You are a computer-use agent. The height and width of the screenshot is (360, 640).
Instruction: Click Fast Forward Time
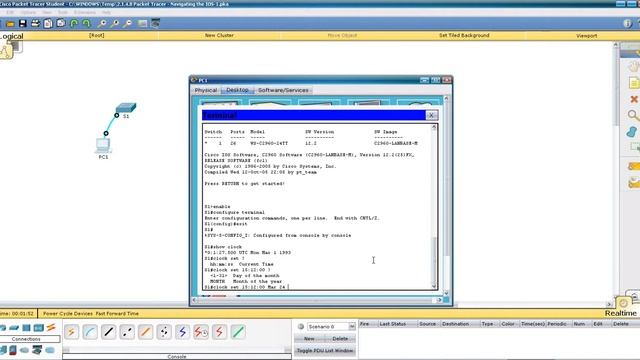tap(117, 313)
